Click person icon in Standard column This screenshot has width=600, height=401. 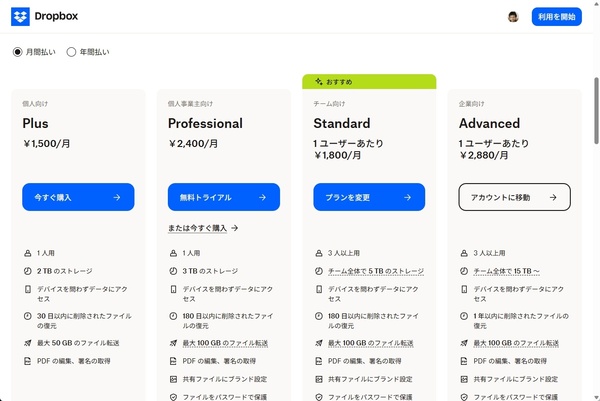(319, 253)
